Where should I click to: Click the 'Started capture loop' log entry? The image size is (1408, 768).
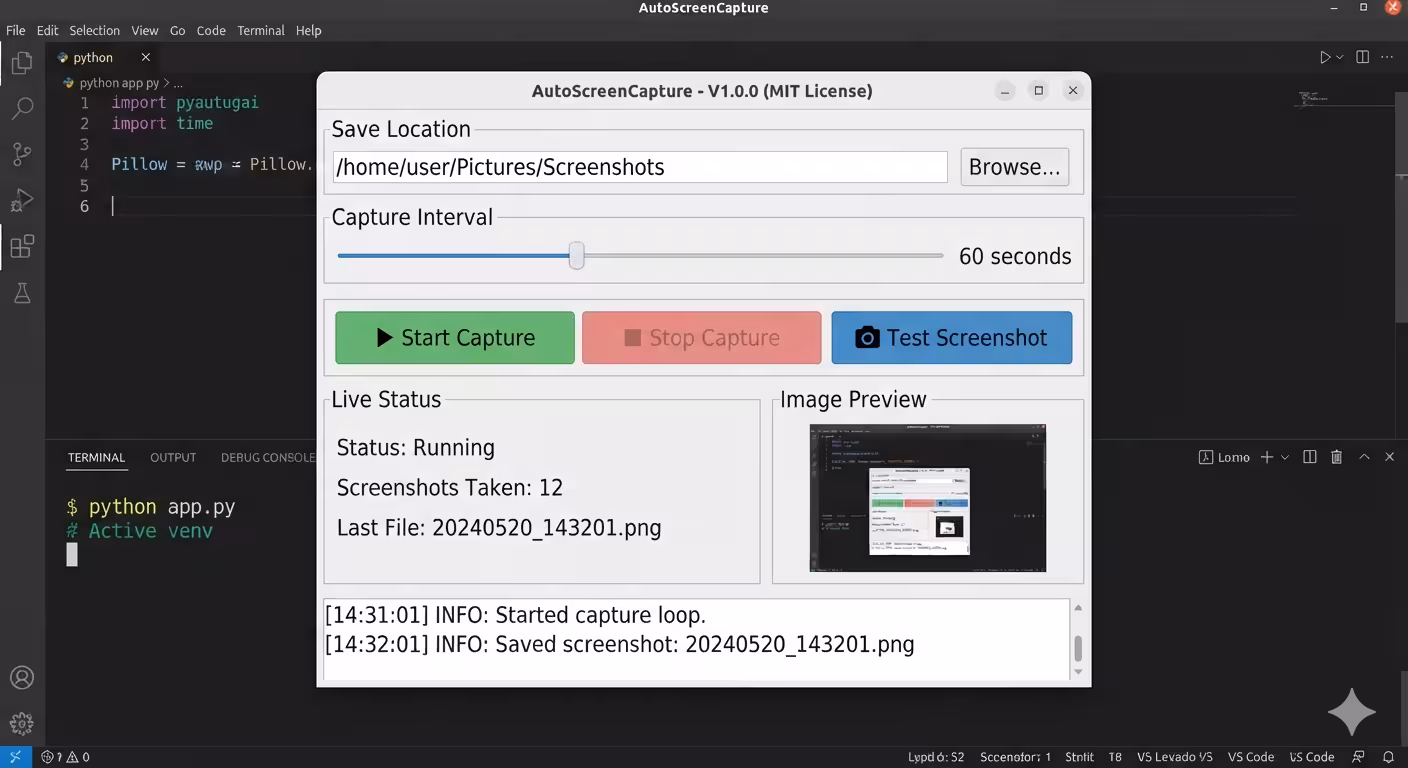pos(515,615)
